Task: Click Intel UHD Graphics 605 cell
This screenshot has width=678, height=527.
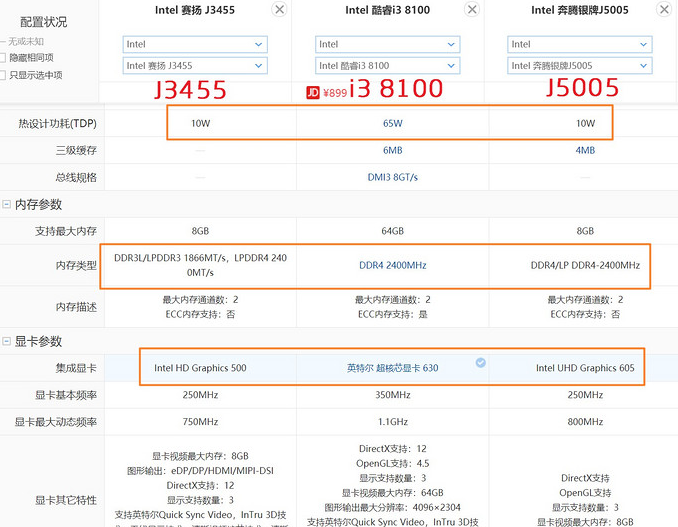Action: (x=585, y=368)
